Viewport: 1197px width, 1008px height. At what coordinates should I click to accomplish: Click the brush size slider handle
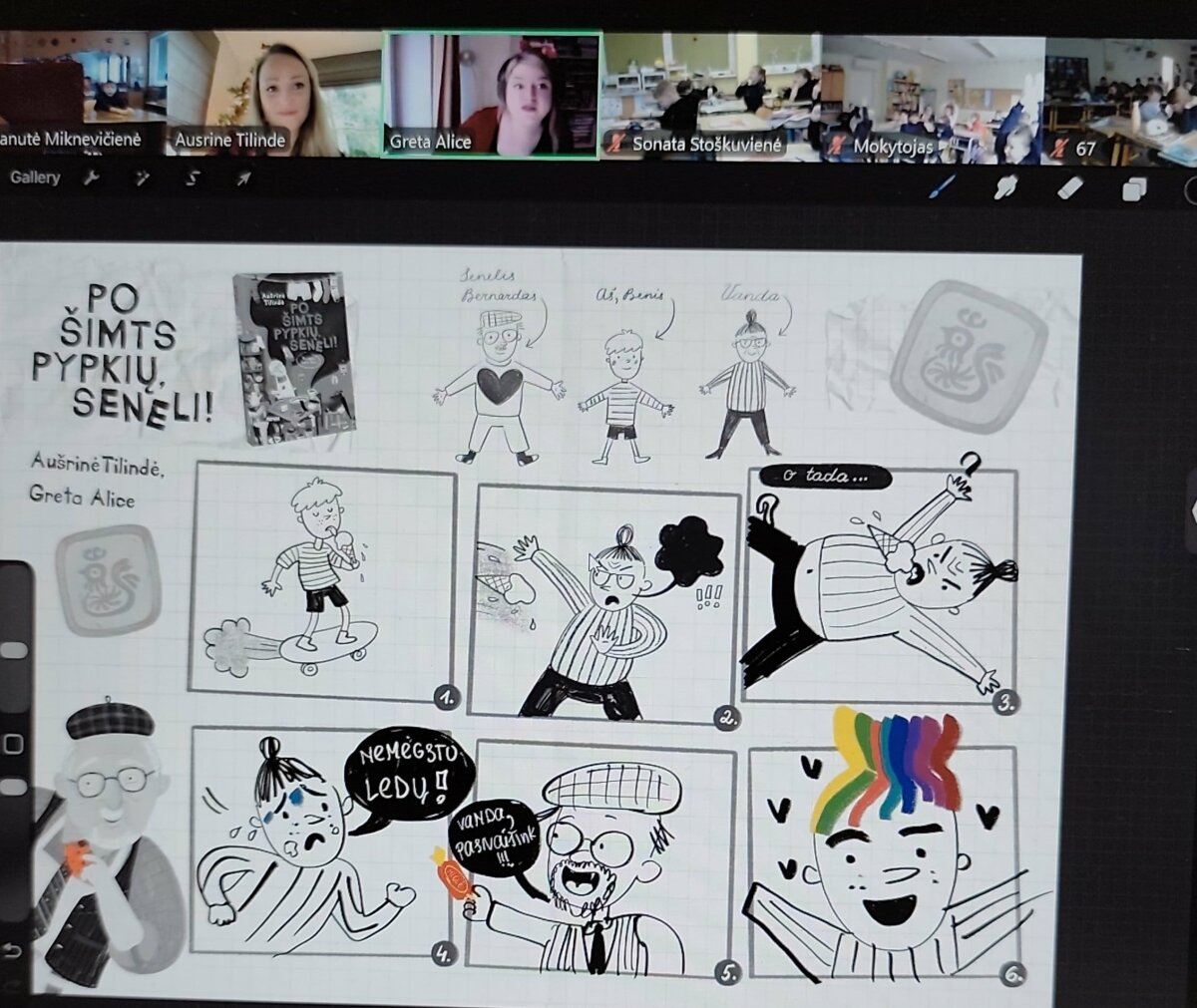pyautogui.click(x=14, y=650)
